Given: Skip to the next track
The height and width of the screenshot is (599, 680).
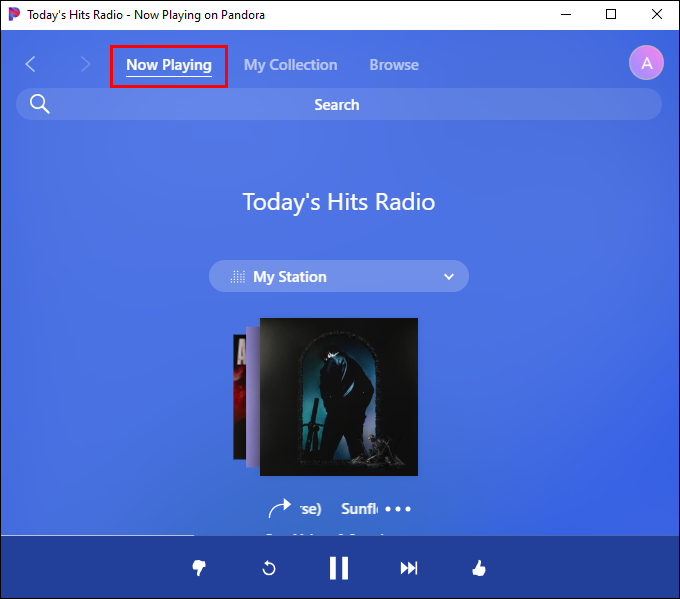Looking at the screenshot, I should tap(409, 568).
